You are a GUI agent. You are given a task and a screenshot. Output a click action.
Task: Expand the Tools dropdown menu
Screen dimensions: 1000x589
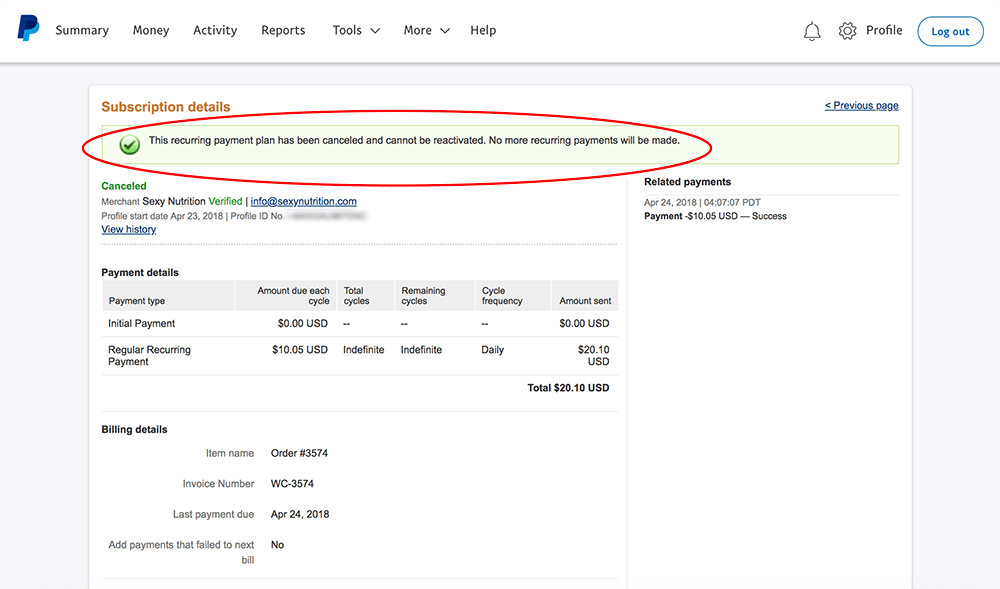tap(356, 30)
